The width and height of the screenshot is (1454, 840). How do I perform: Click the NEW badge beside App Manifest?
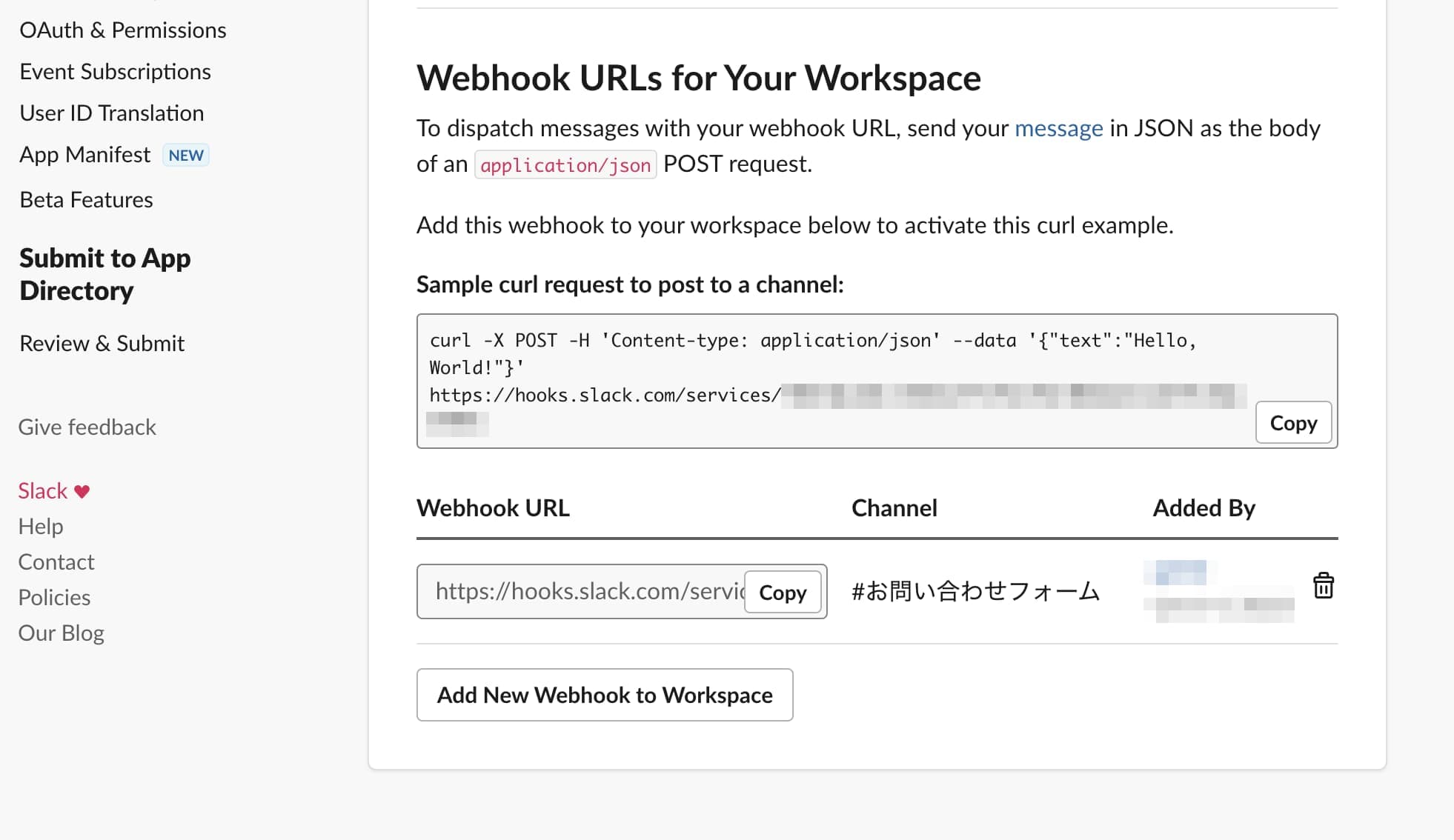pos(185,155)
